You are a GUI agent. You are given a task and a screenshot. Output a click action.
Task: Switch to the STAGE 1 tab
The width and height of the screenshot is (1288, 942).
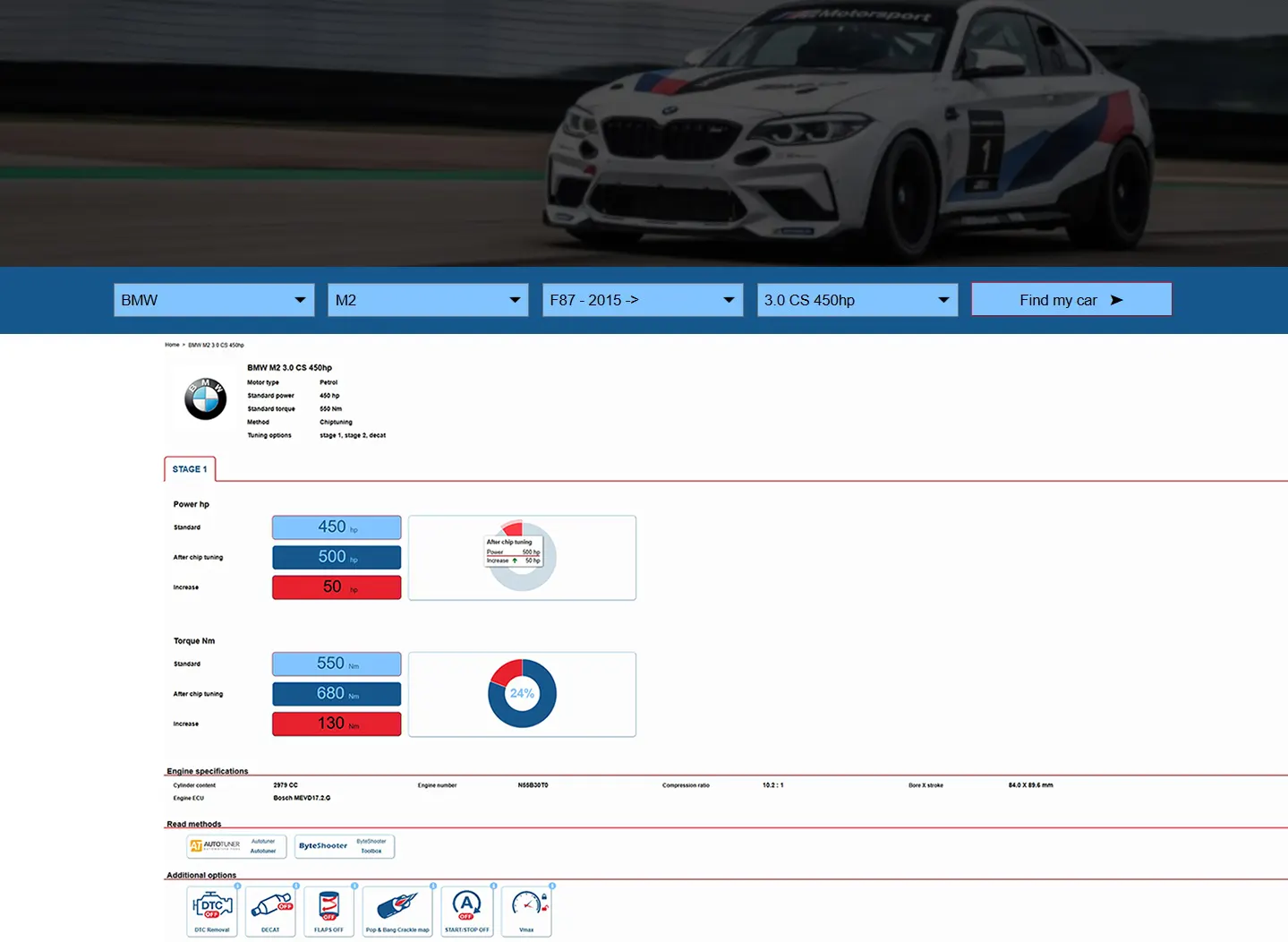click(190, 468)
